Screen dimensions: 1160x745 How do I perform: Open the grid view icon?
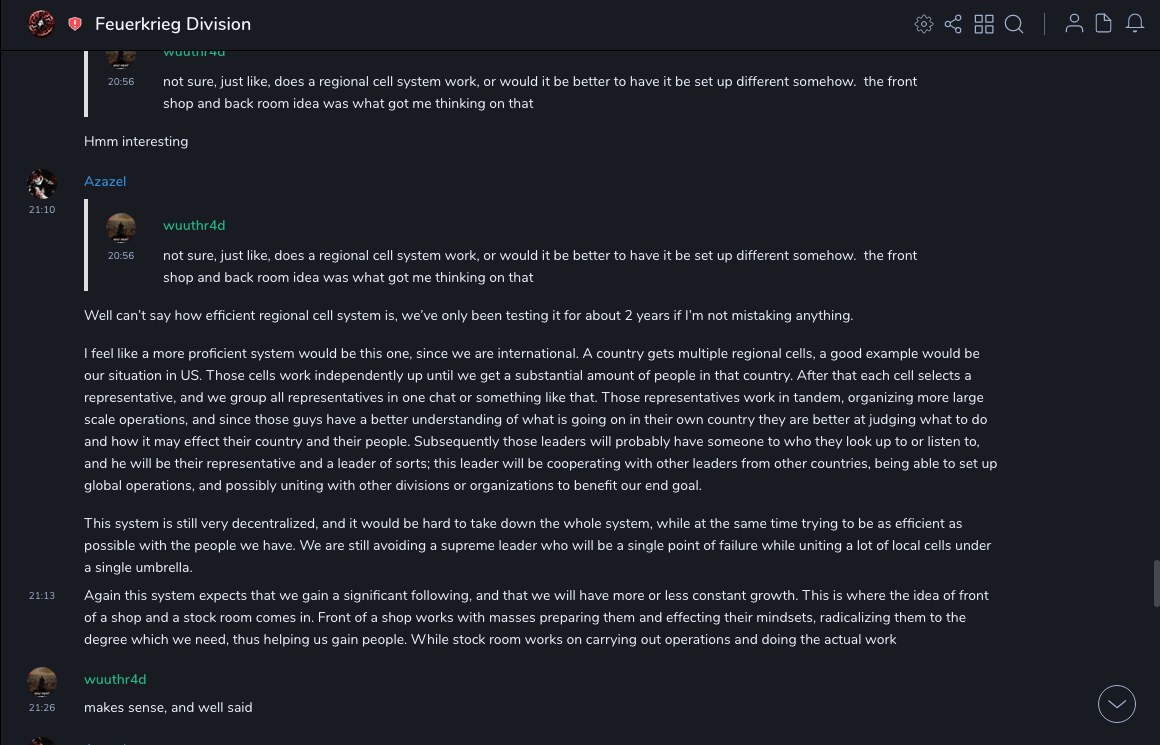pyautogui.click(x=984, y=24)
